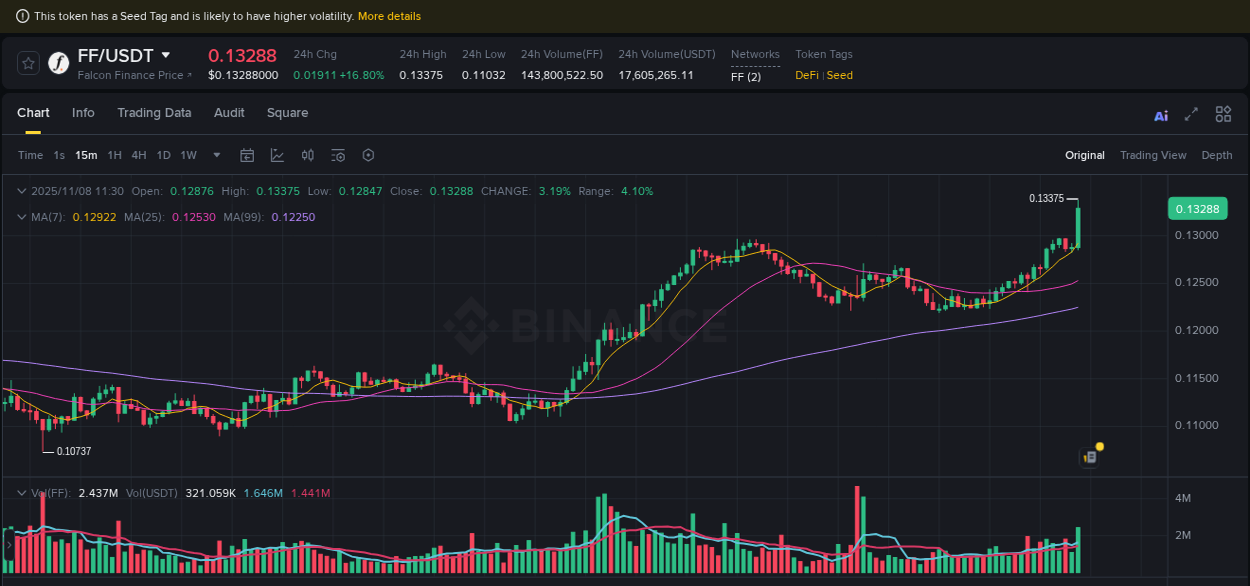
Task: Click the DeFi token tag
Action: tap(806, 75)
